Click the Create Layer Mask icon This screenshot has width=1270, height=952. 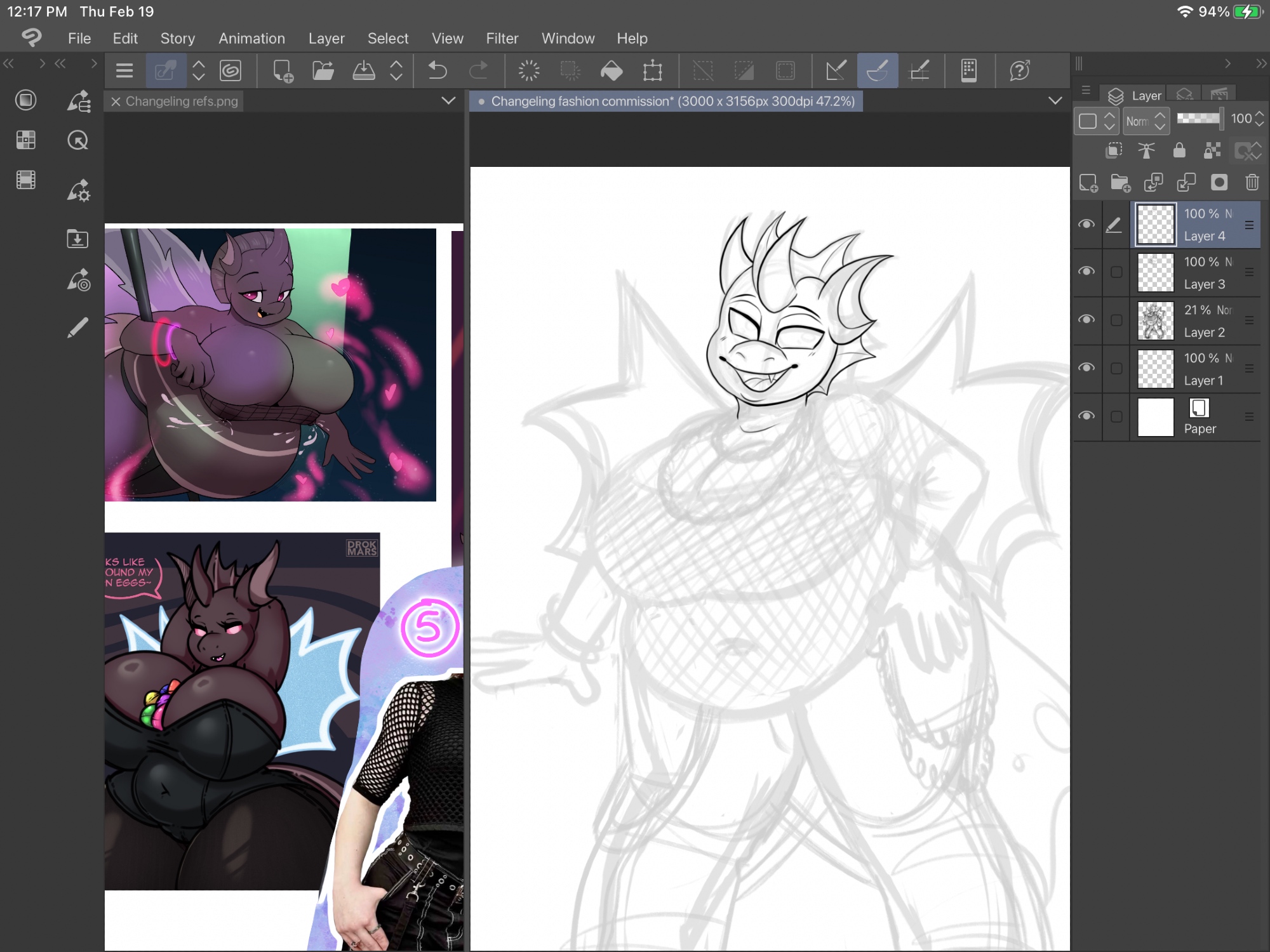pos(1219,183)
